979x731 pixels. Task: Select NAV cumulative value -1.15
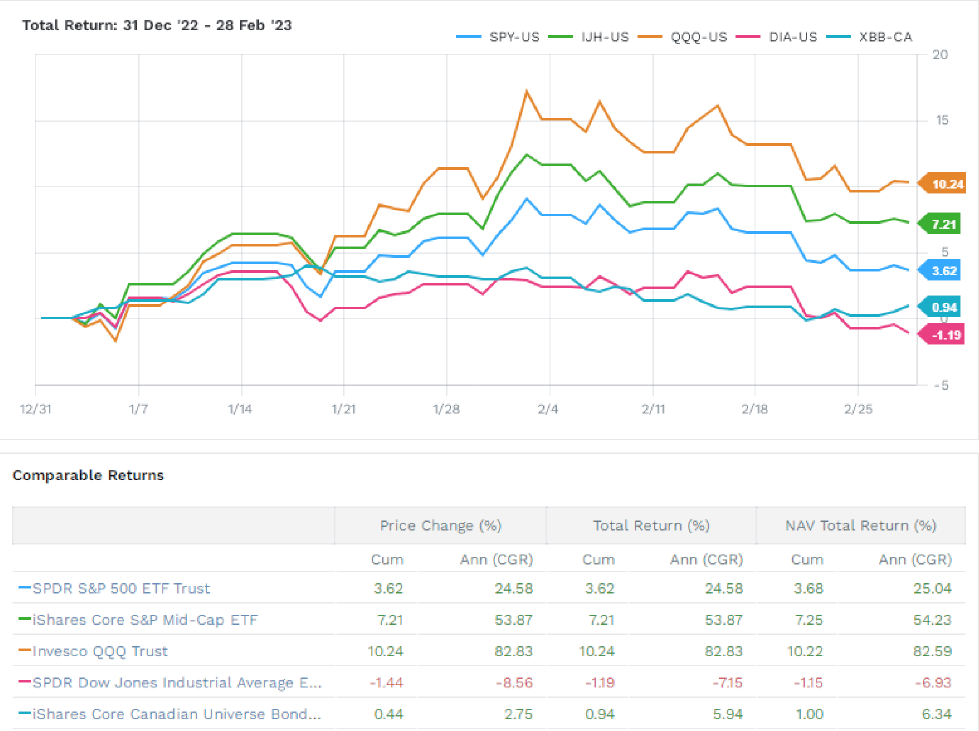pyautogui.click(x=808, y=682)
